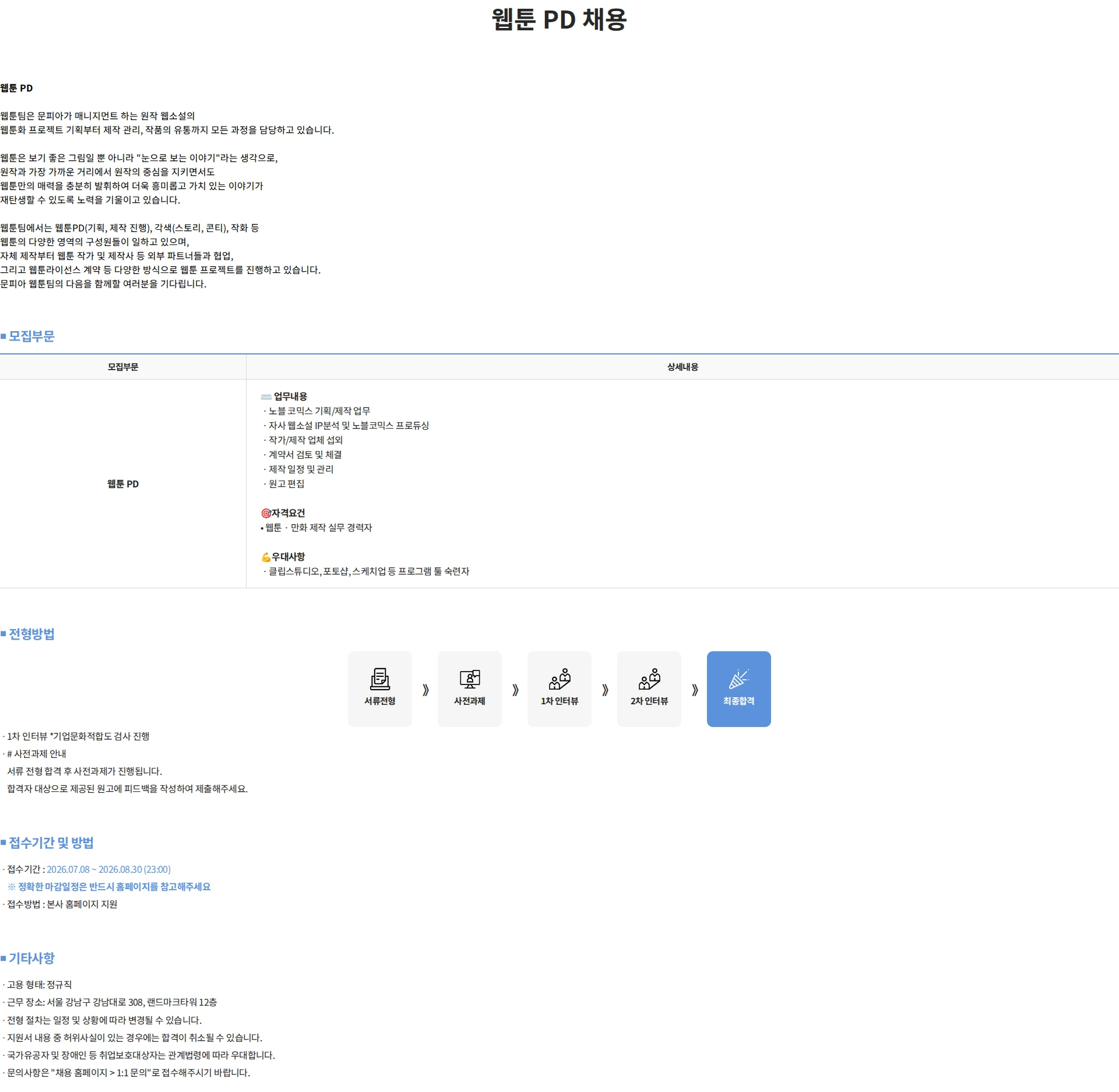The width and height of the screenshot is (1119, 1092).
Task: Click the line 1차 인터뷰 *기업문화적합도 검사 진행
Action: (x=78, y=736)
